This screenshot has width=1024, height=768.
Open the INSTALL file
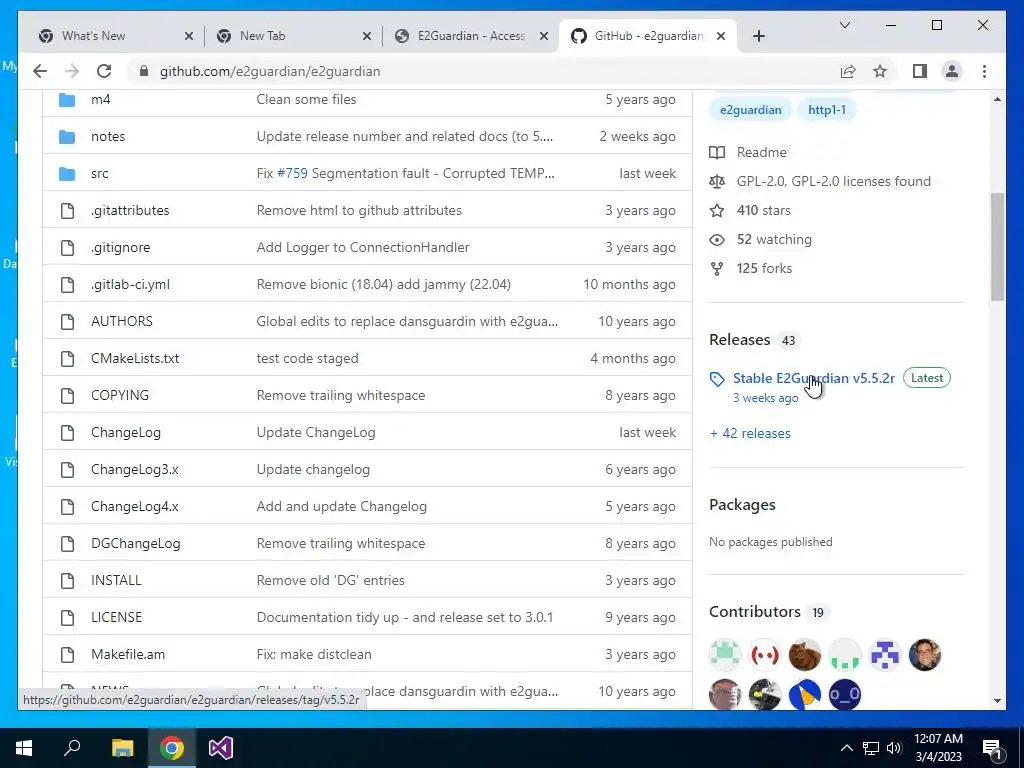pos(116,580)
